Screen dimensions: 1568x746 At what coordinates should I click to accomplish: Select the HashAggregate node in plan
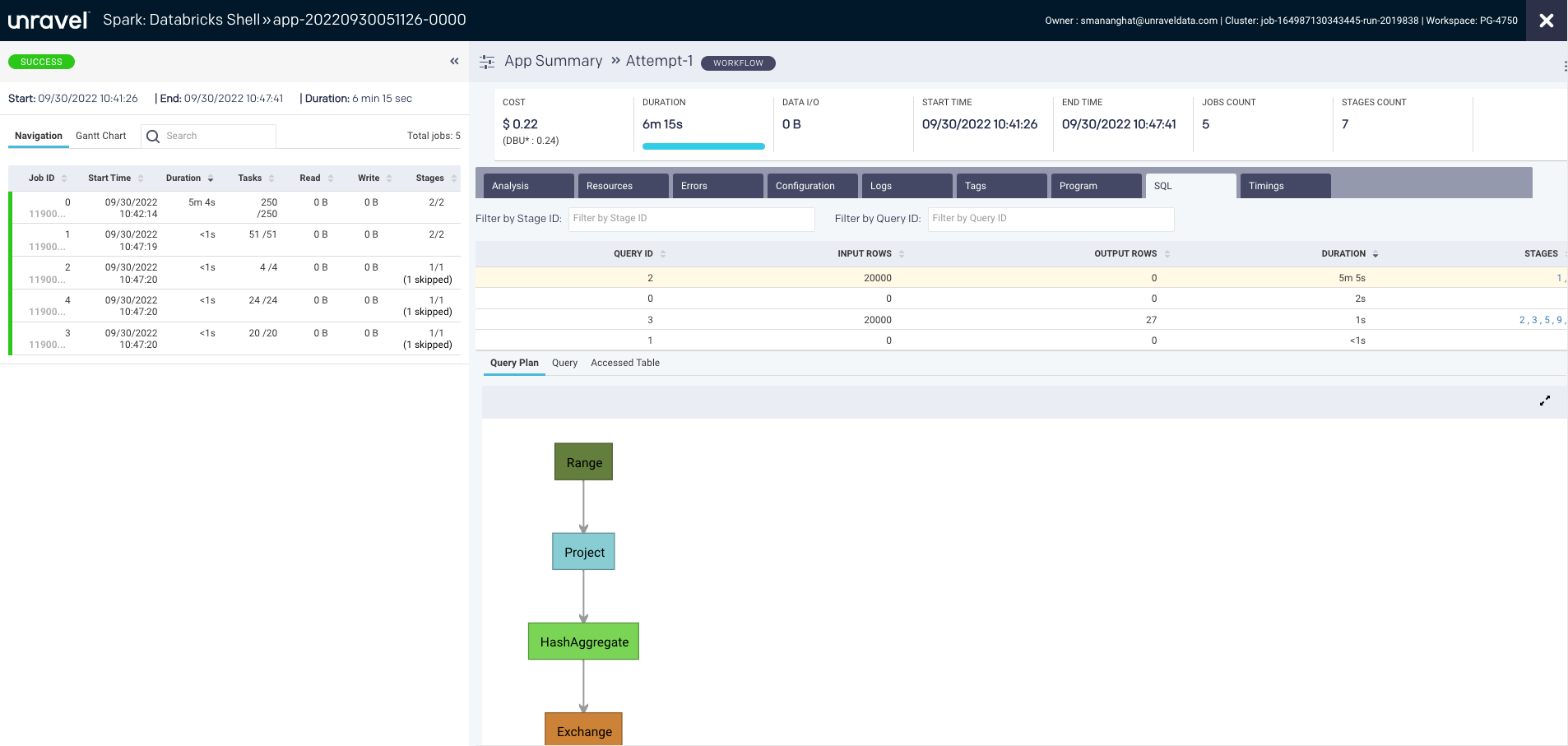(x=583, y=642)
